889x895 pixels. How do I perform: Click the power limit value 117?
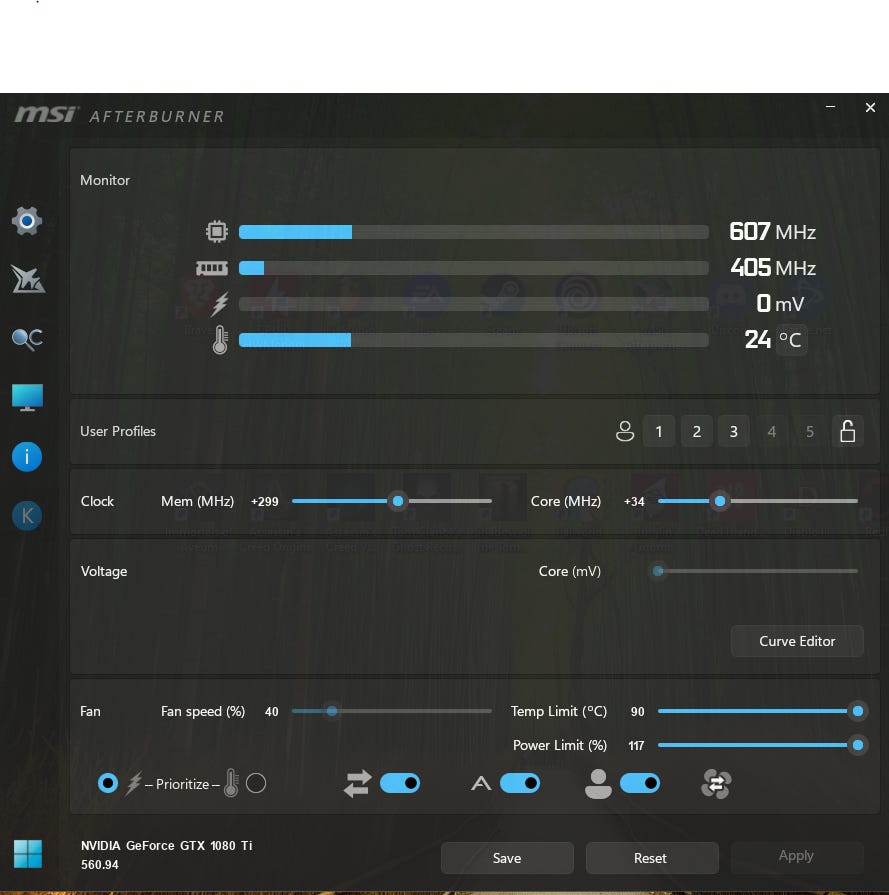point(636,745)
